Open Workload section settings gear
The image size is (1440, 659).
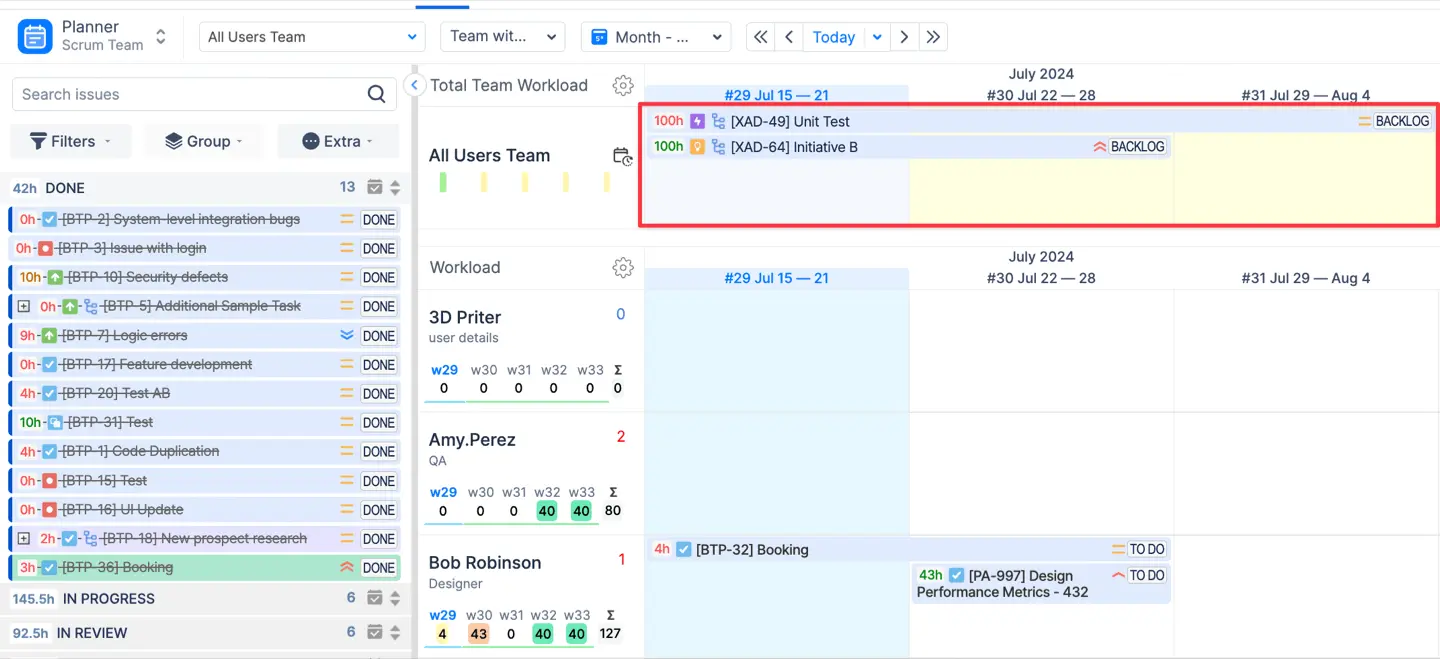623,267
